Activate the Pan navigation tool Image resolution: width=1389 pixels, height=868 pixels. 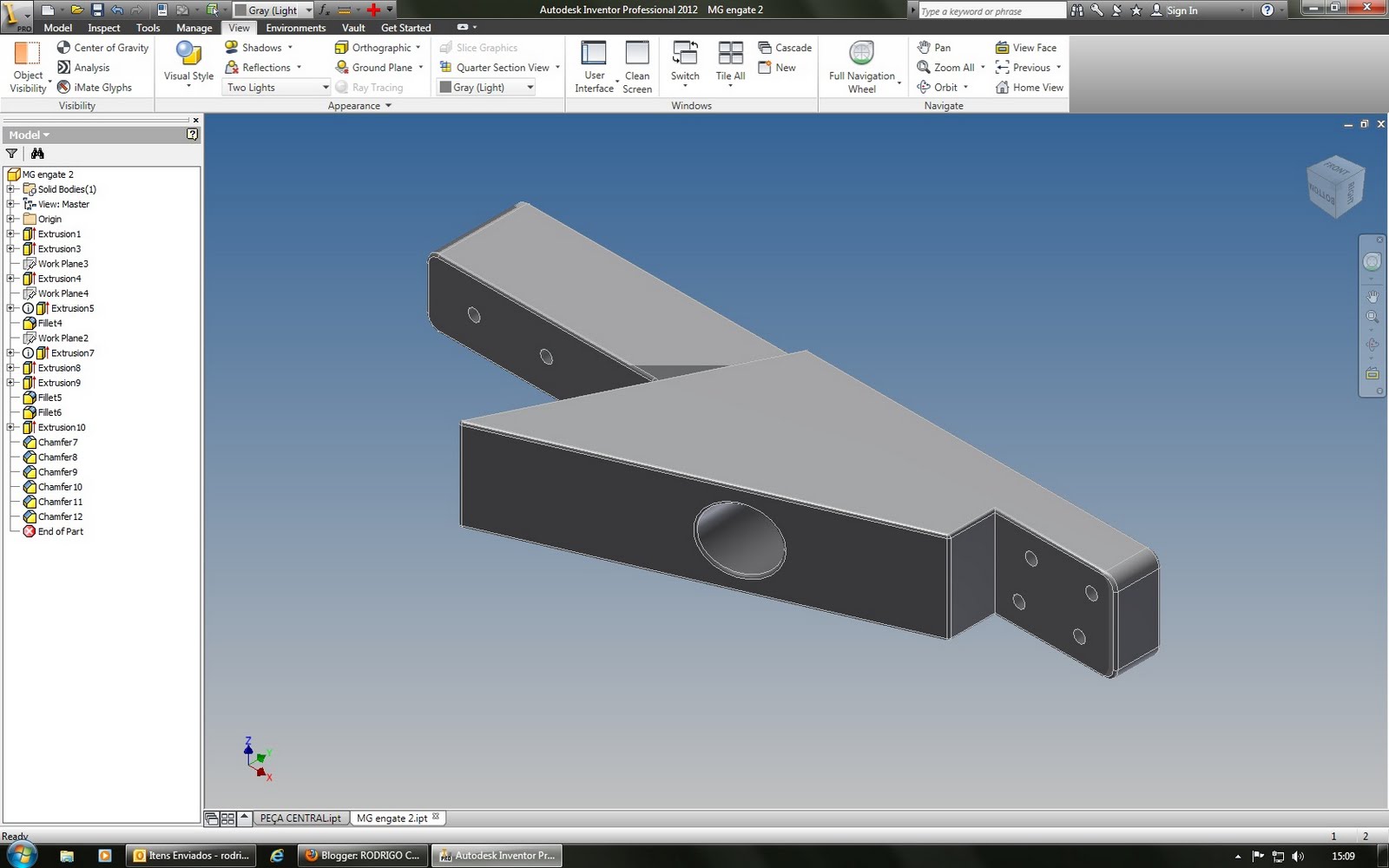pyautogui.click(x=936, y=47)
